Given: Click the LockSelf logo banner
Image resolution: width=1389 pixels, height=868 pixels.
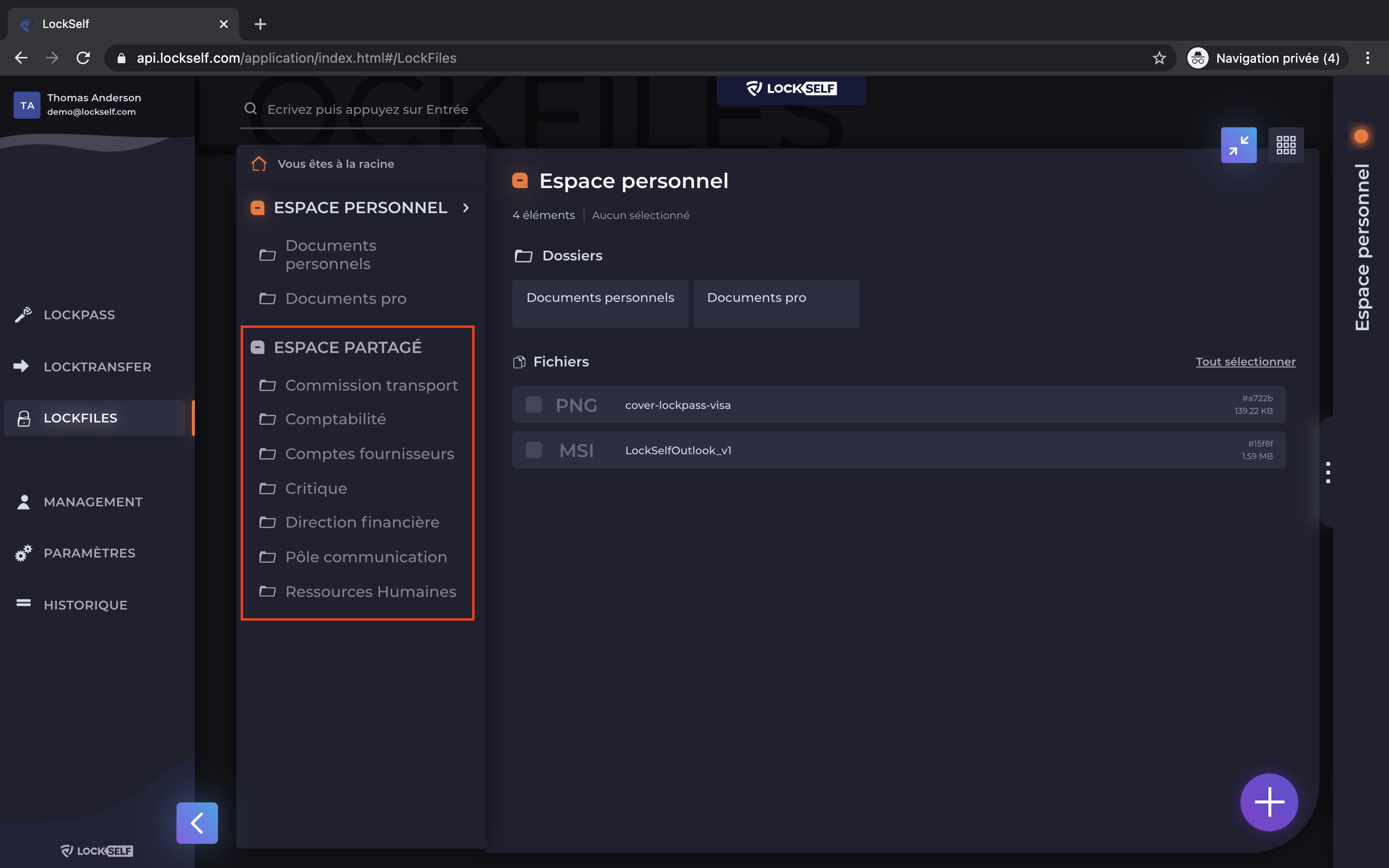Looking at the screenshot, I should tap(791, 89).
